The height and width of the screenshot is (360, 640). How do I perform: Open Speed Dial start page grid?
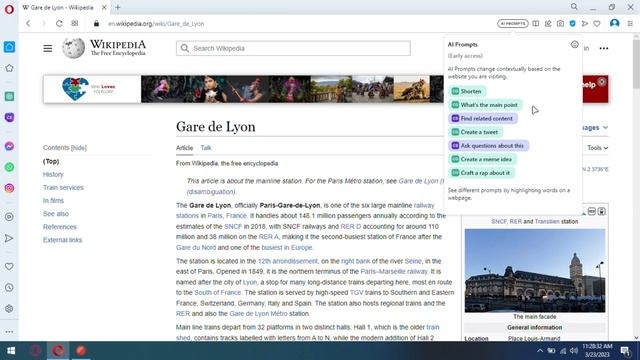click(x=75, y=24)
